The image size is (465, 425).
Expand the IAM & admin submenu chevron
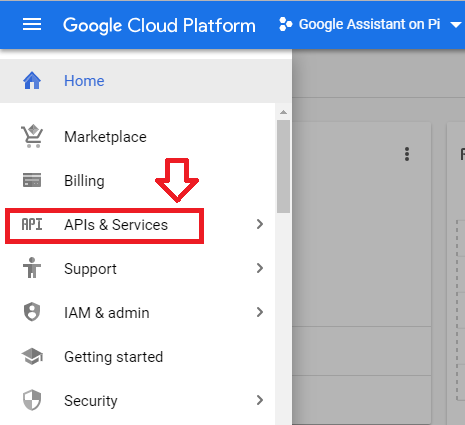(x=260, y=312)
